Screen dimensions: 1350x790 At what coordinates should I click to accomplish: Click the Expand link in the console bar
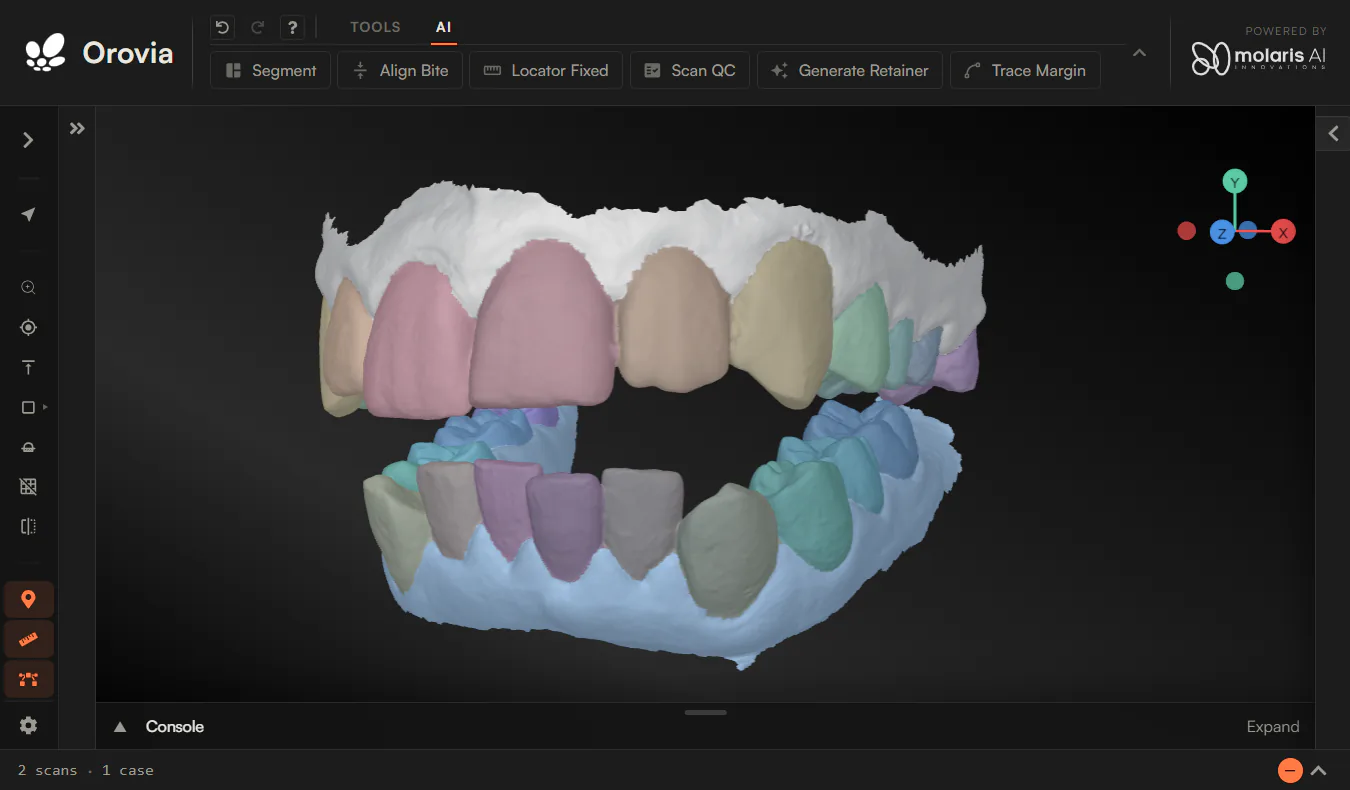pos(1272,727)
